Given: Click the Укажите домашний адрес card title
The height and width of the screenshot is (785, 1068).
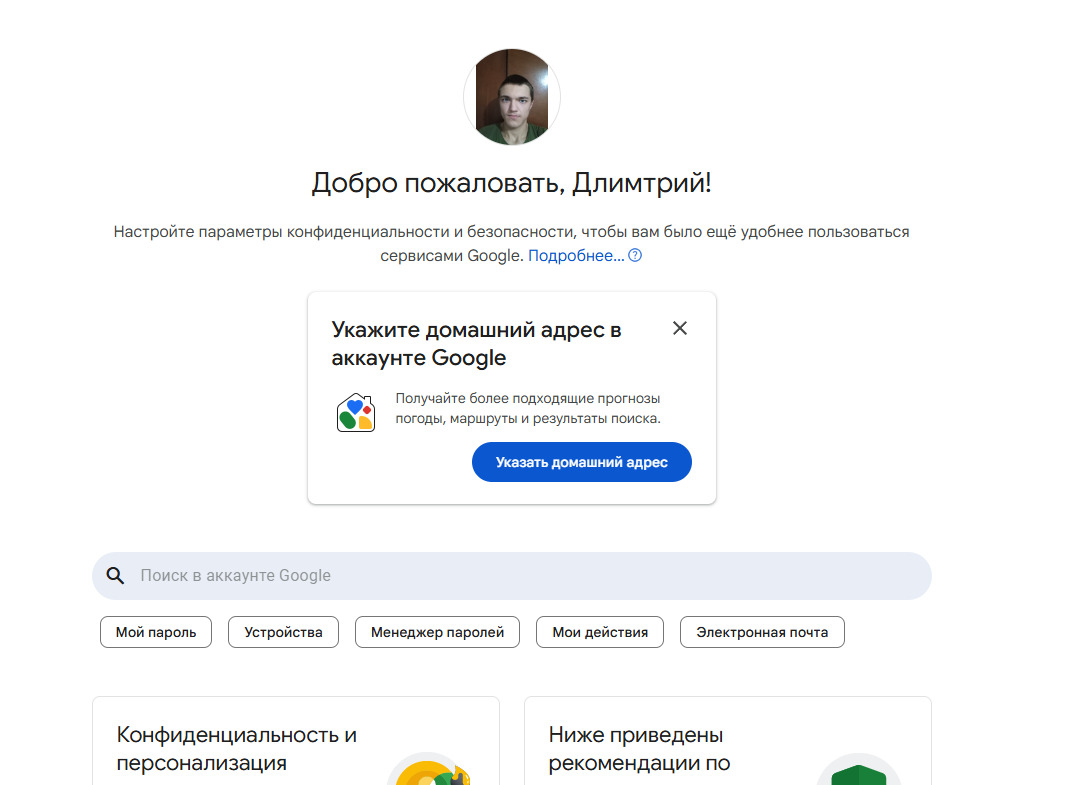Looking at the screenshot, I should 477,343.
